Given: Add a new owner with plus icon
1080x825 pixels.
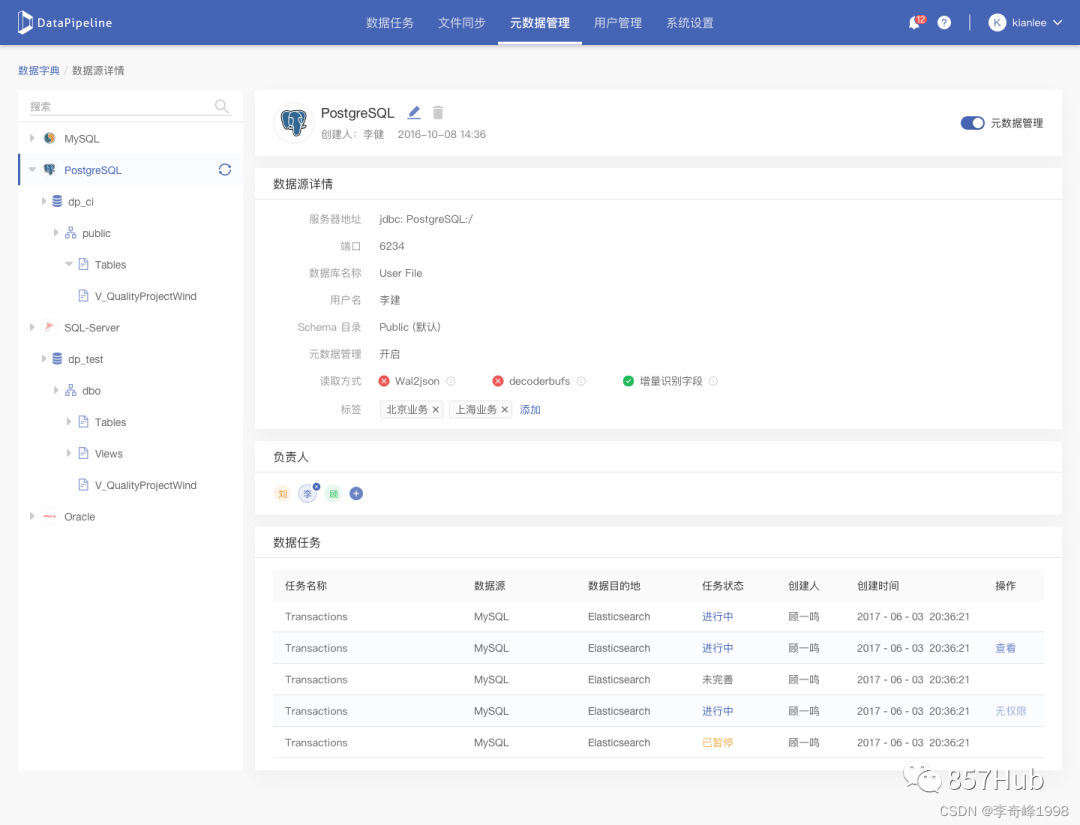Looking at the screenshot, I should pyautogui.click(x=356, y=493).
